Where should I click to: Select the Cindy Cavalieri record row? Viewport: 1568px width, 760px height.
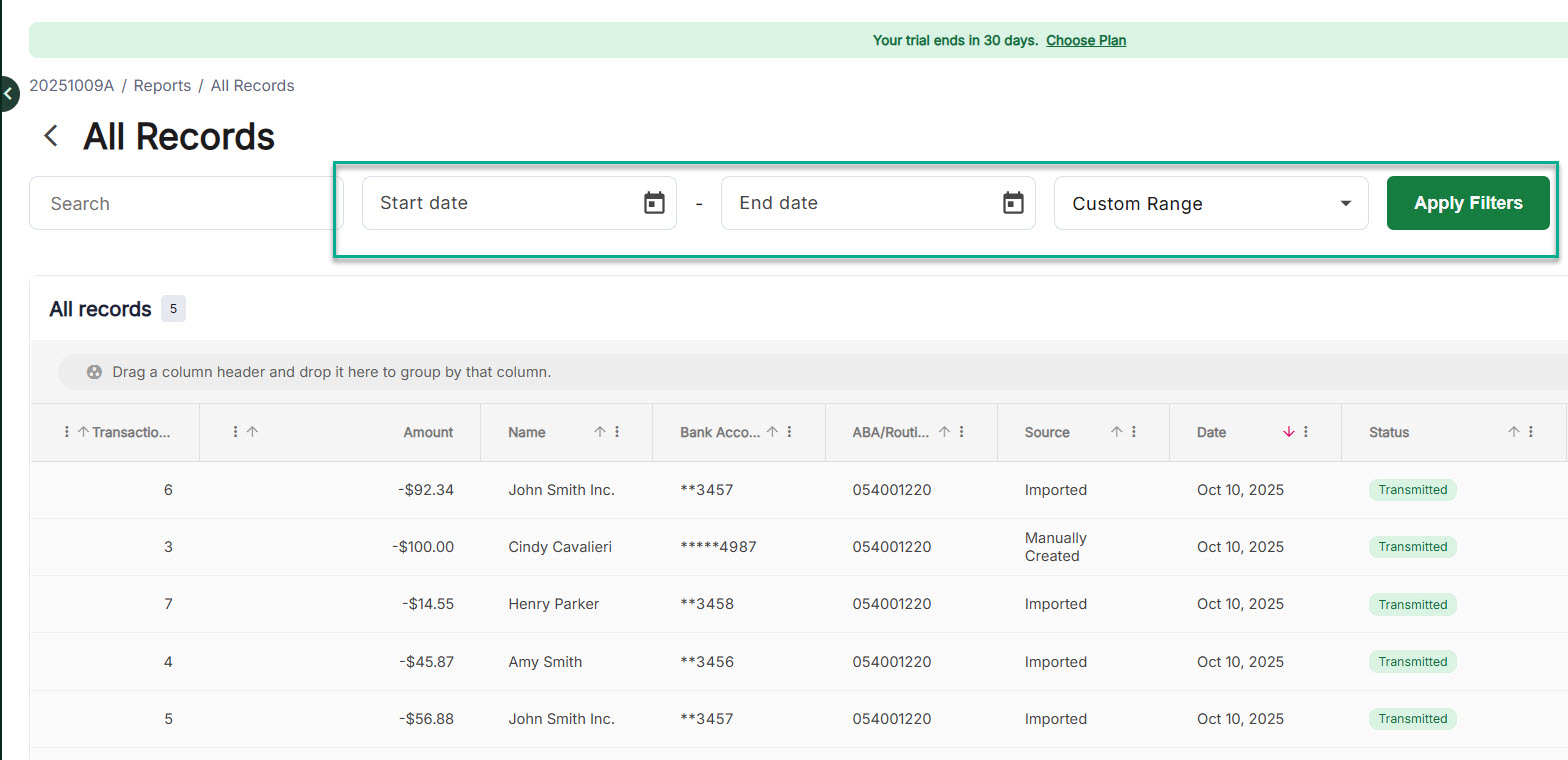pyautogui.click(x=559, y=547)
